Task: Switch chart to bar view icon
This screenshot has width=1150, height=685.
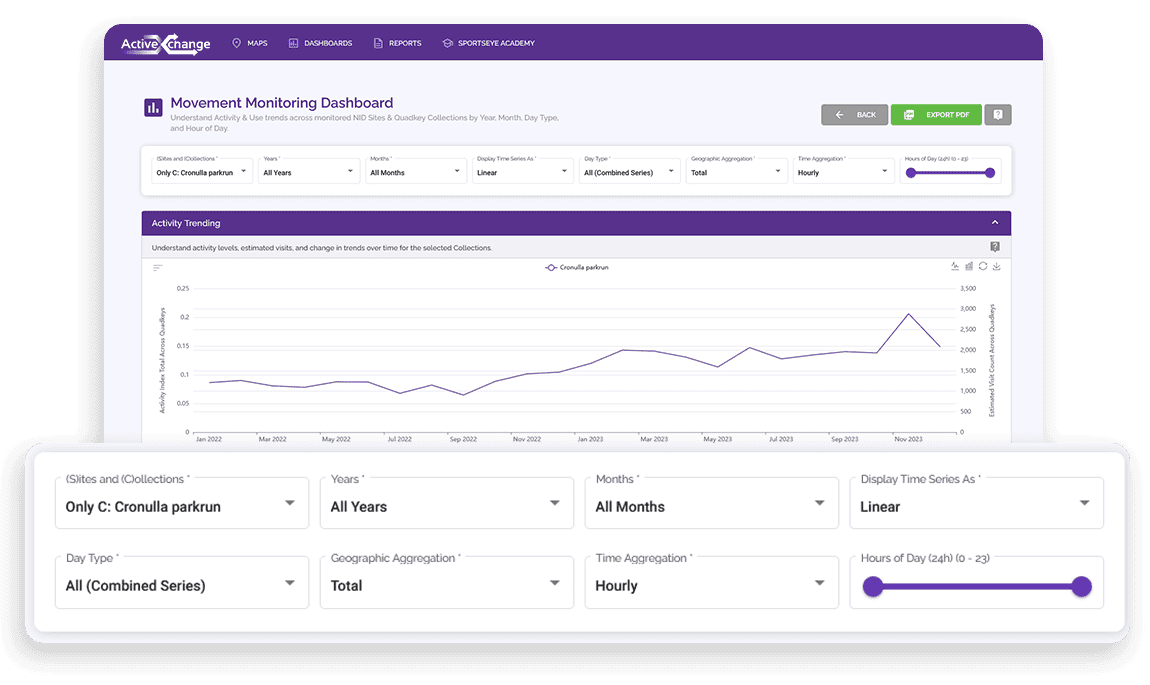Action: pyautogui.click(x=969, y=266)
